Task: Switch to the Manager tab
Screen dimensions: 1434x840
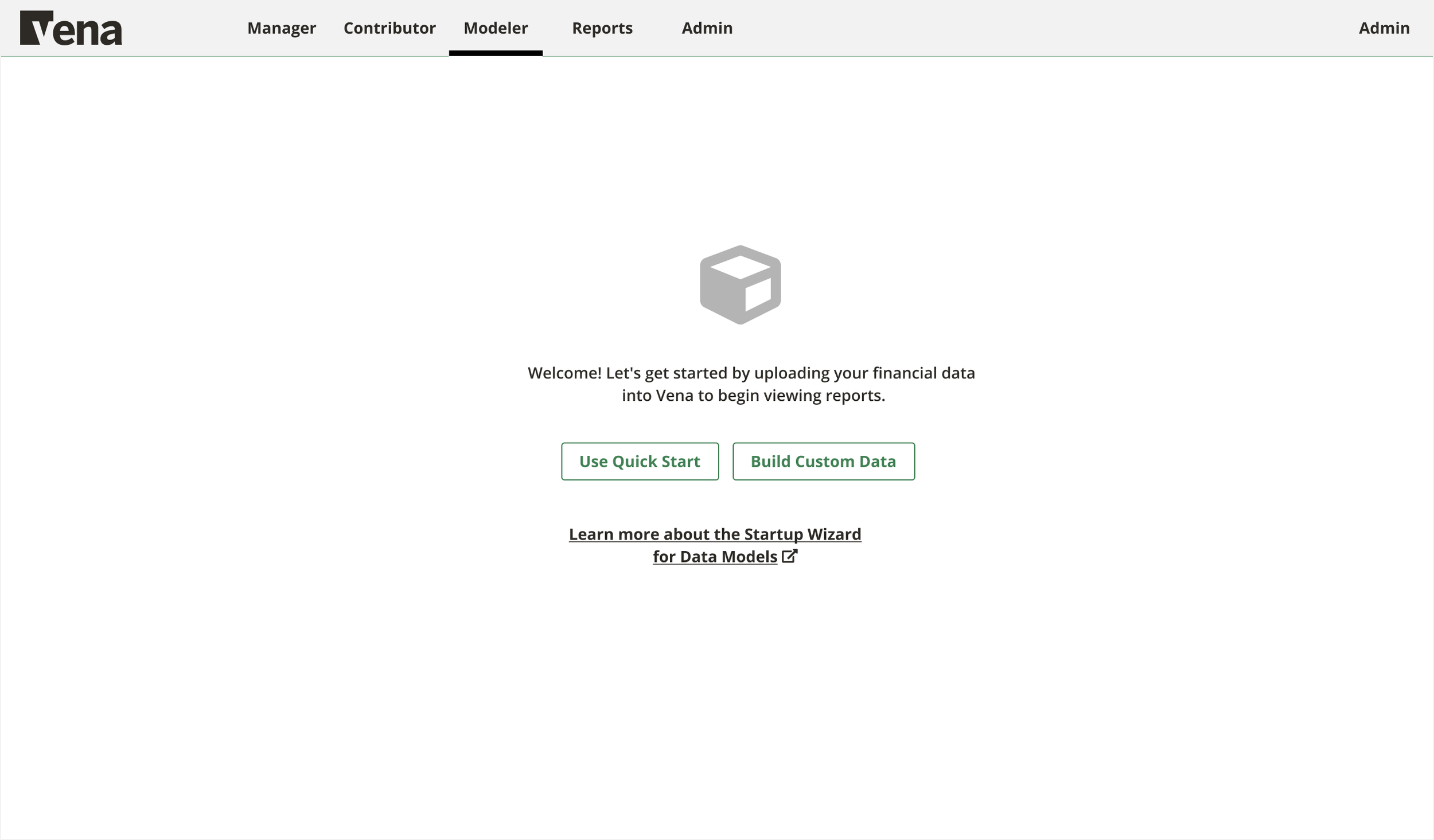Action: 280,28
